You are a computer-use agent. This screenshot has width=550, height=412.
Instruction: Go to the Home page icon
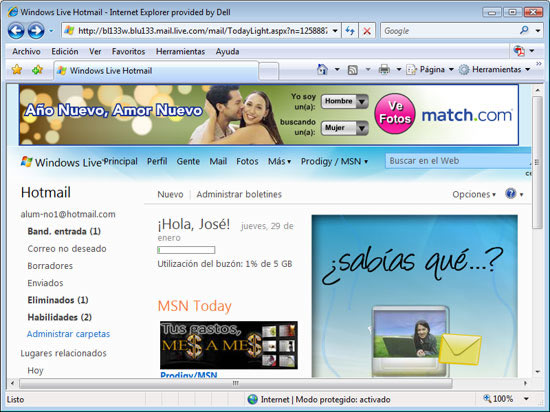[x=322, y=69]
